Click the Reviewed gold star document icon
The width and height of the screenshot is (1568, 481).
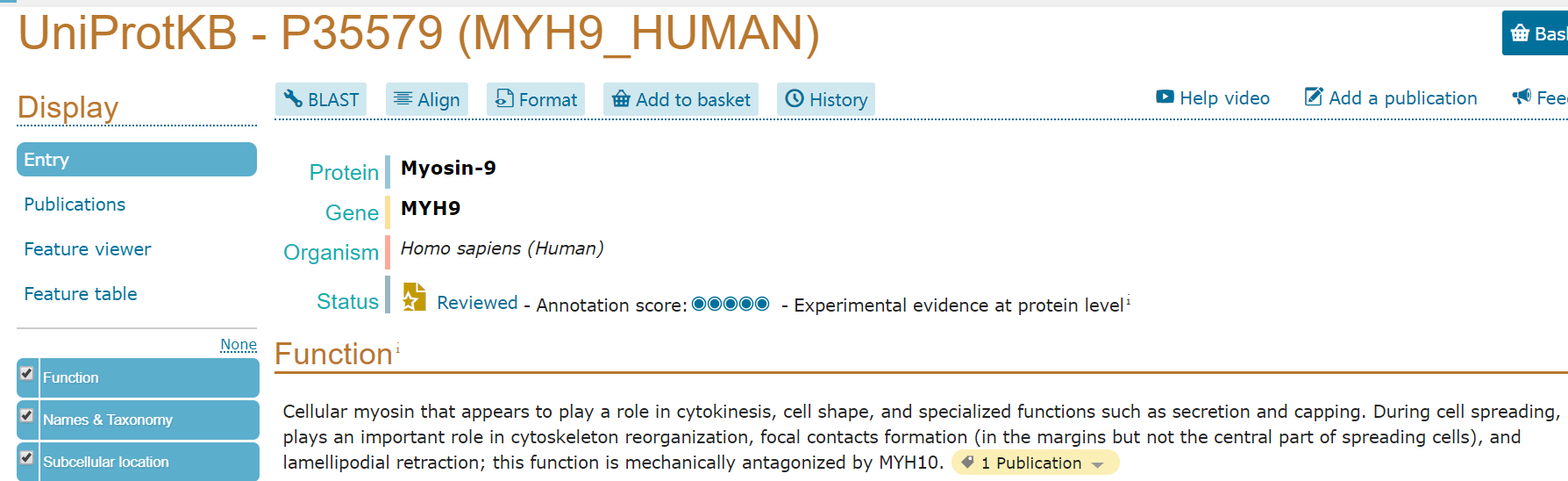[x=414, y=297]
